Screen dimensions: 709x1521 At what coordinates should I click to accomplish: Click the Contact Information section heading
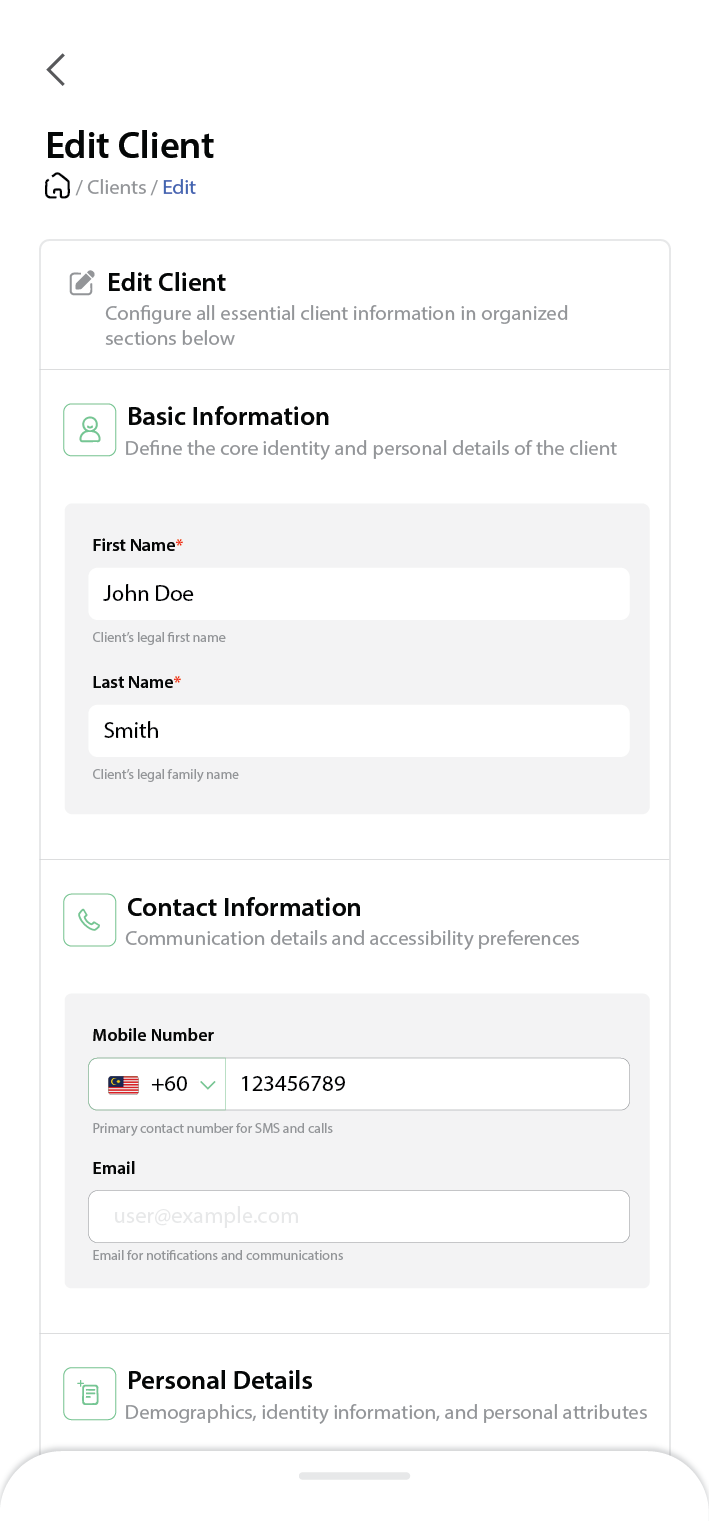244,908
